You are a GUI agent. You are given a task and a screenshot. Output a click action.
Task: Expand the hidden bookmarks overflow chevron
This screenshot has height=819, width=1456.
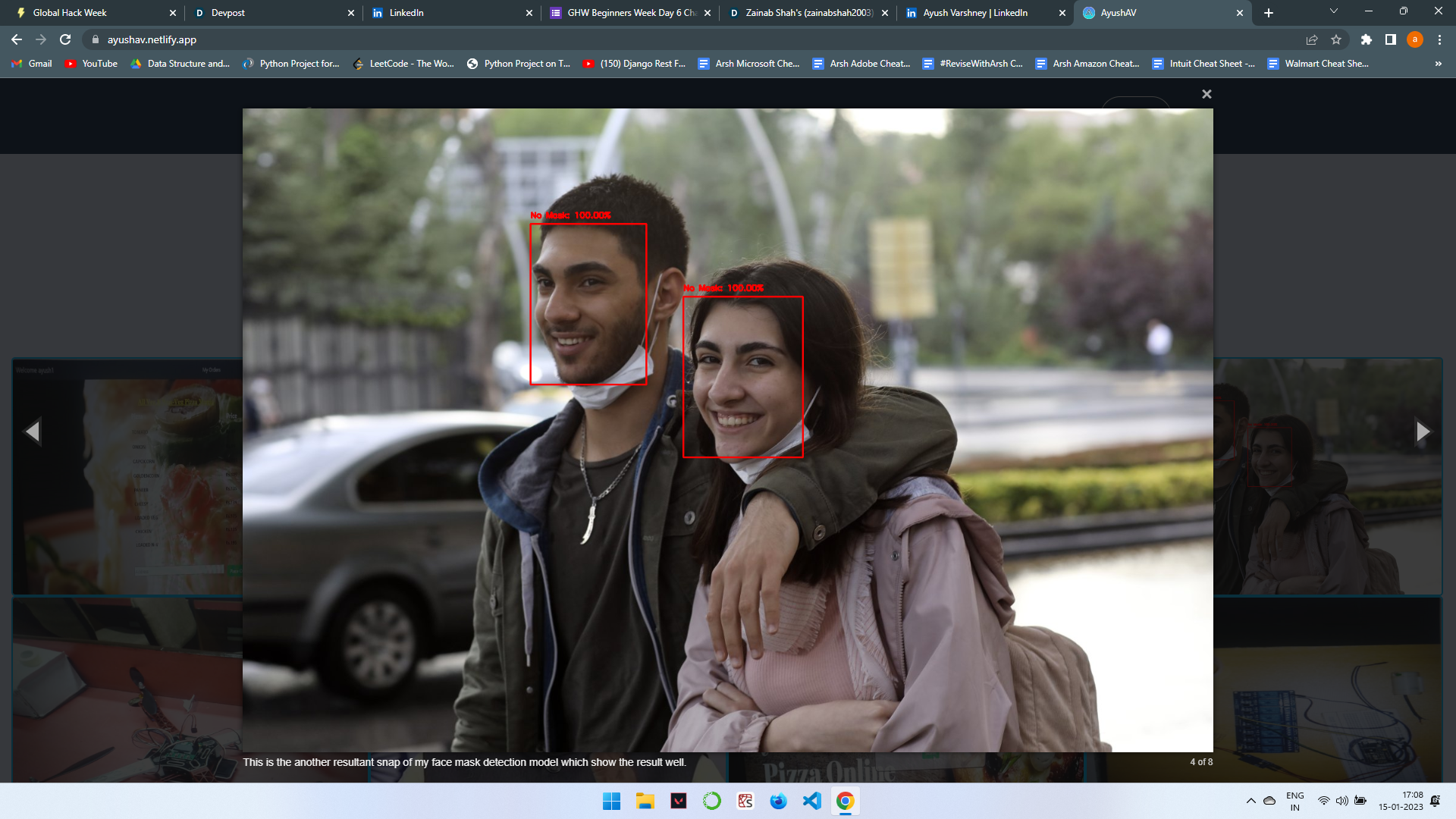point(1438,64)
